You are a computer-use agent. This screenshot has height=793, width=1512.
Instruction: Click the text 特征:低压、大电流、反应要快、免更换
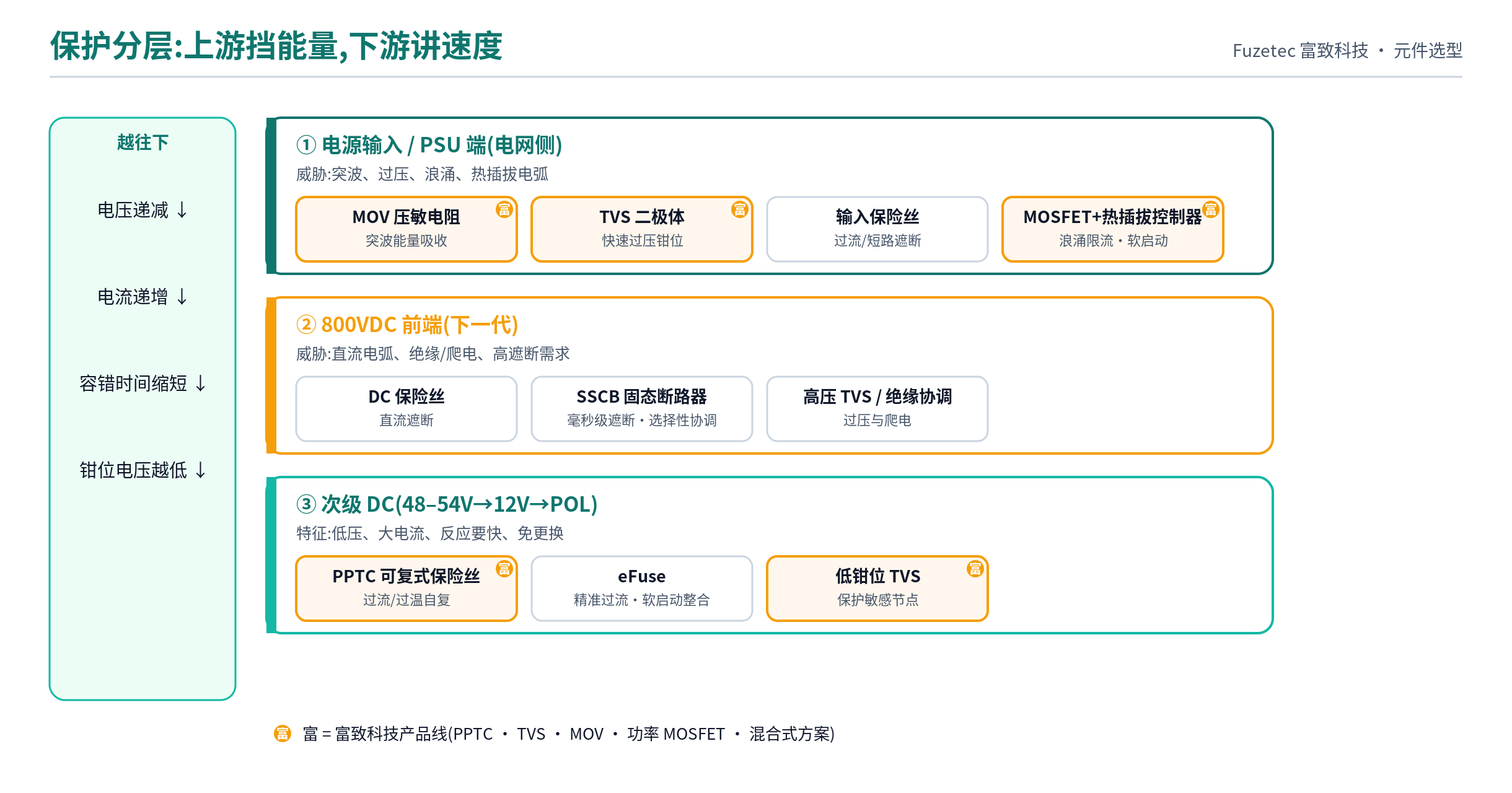pos(429,533)
